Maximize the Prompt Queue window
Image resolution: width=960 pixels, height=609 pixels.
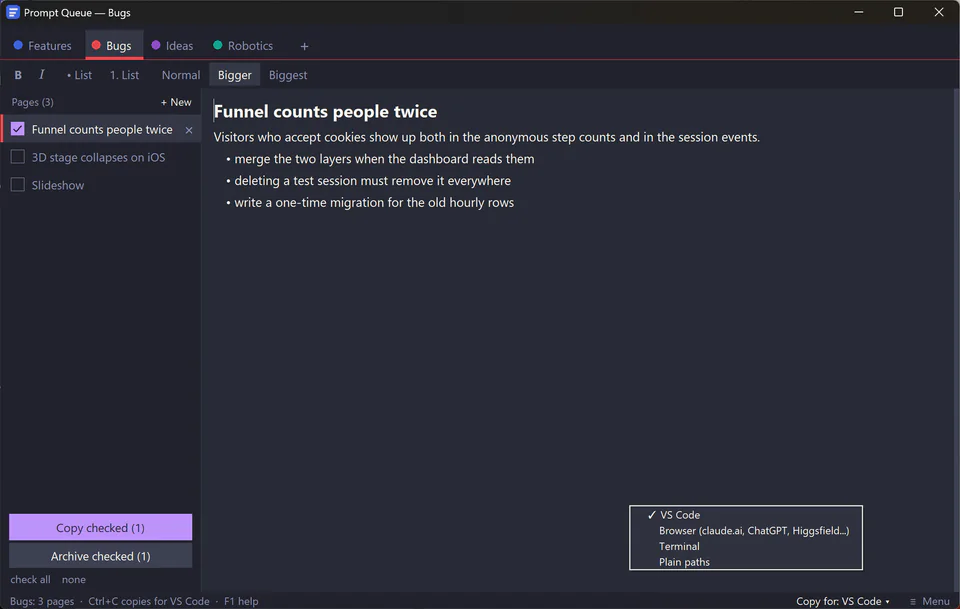898,12
